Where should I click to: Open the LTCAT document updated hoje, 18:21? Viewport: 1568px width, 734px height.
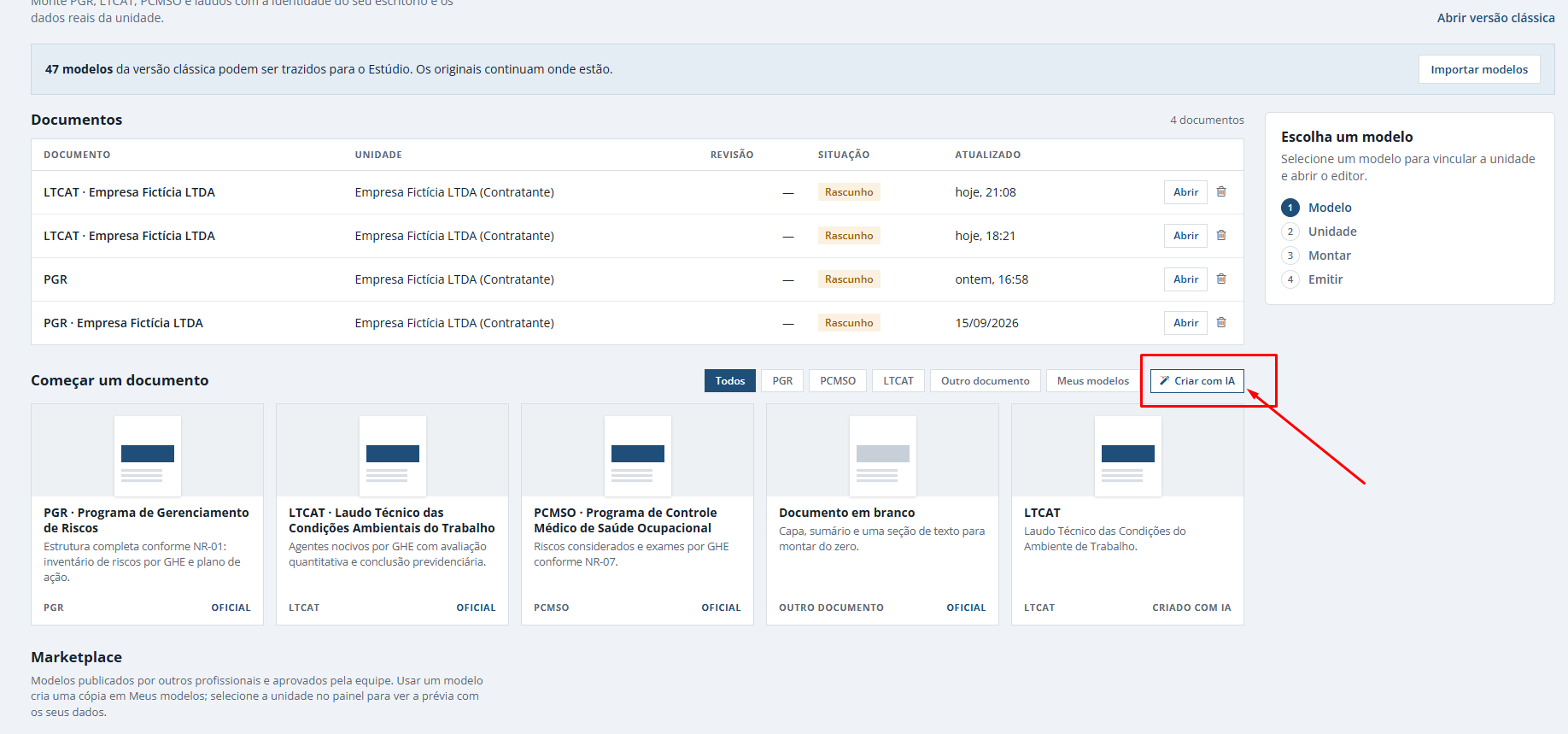click(1185, 236)
